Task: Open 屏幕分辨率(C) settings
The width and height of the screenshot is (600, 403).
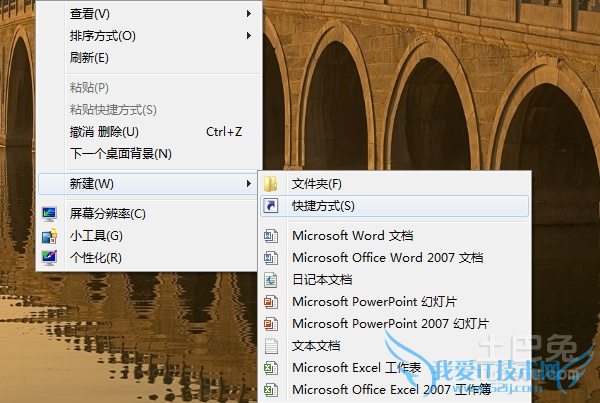Action: (x=149, y=214)
